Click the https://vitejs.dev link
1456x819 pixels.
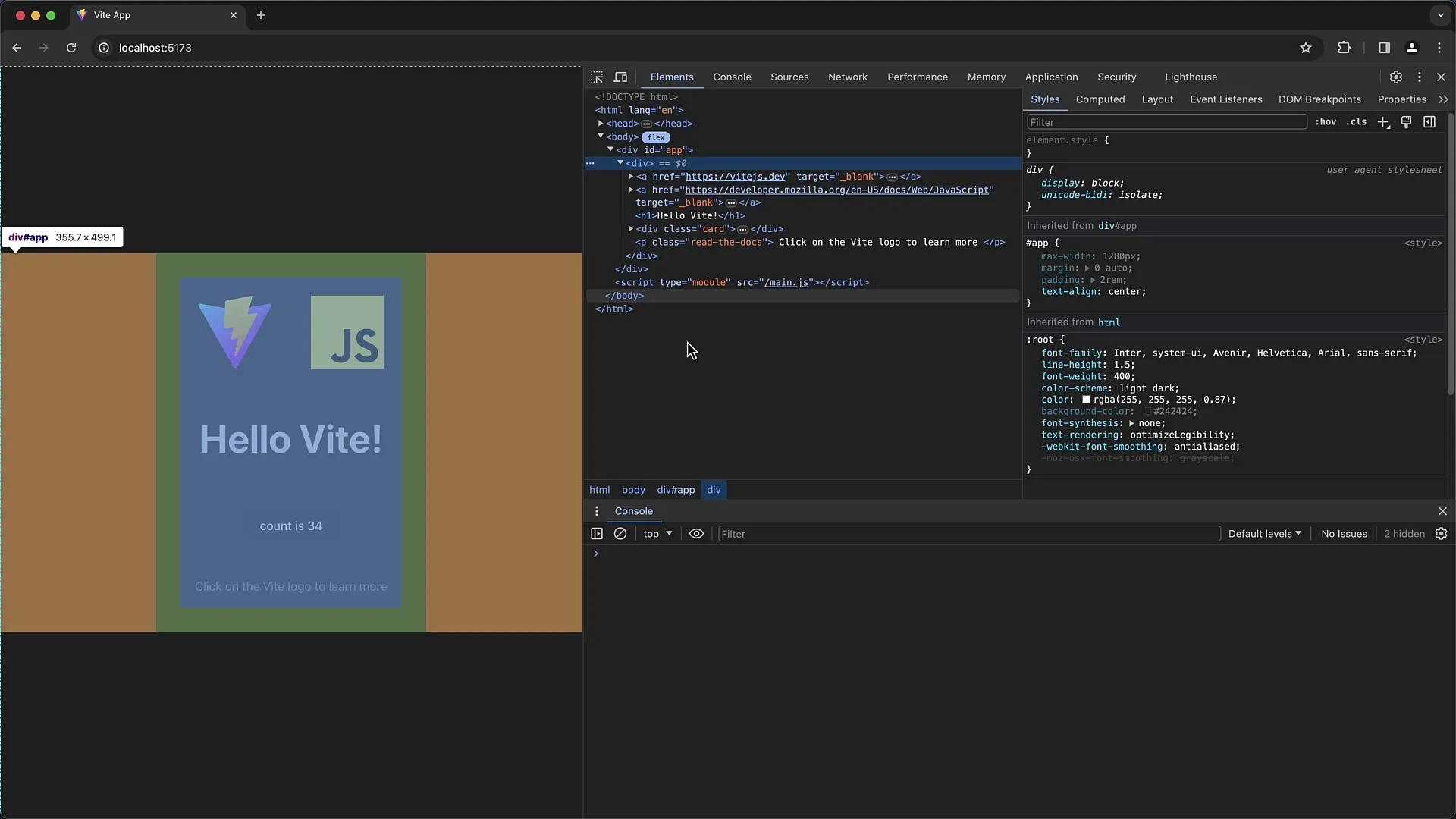pos(736,177)
